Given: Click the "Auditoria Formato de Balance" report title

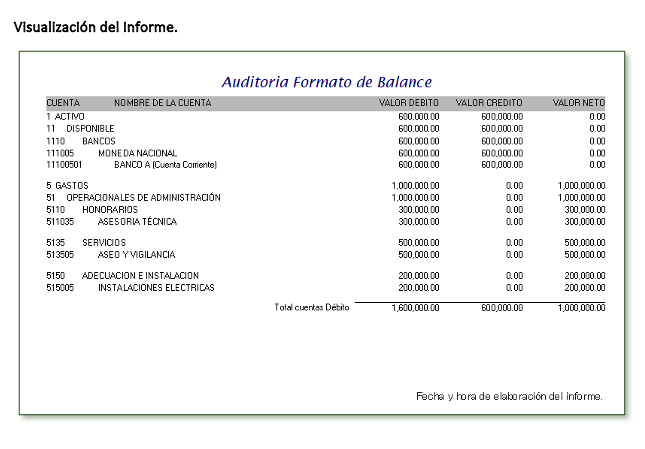Looking at the screenshot, I should [326, 82].
